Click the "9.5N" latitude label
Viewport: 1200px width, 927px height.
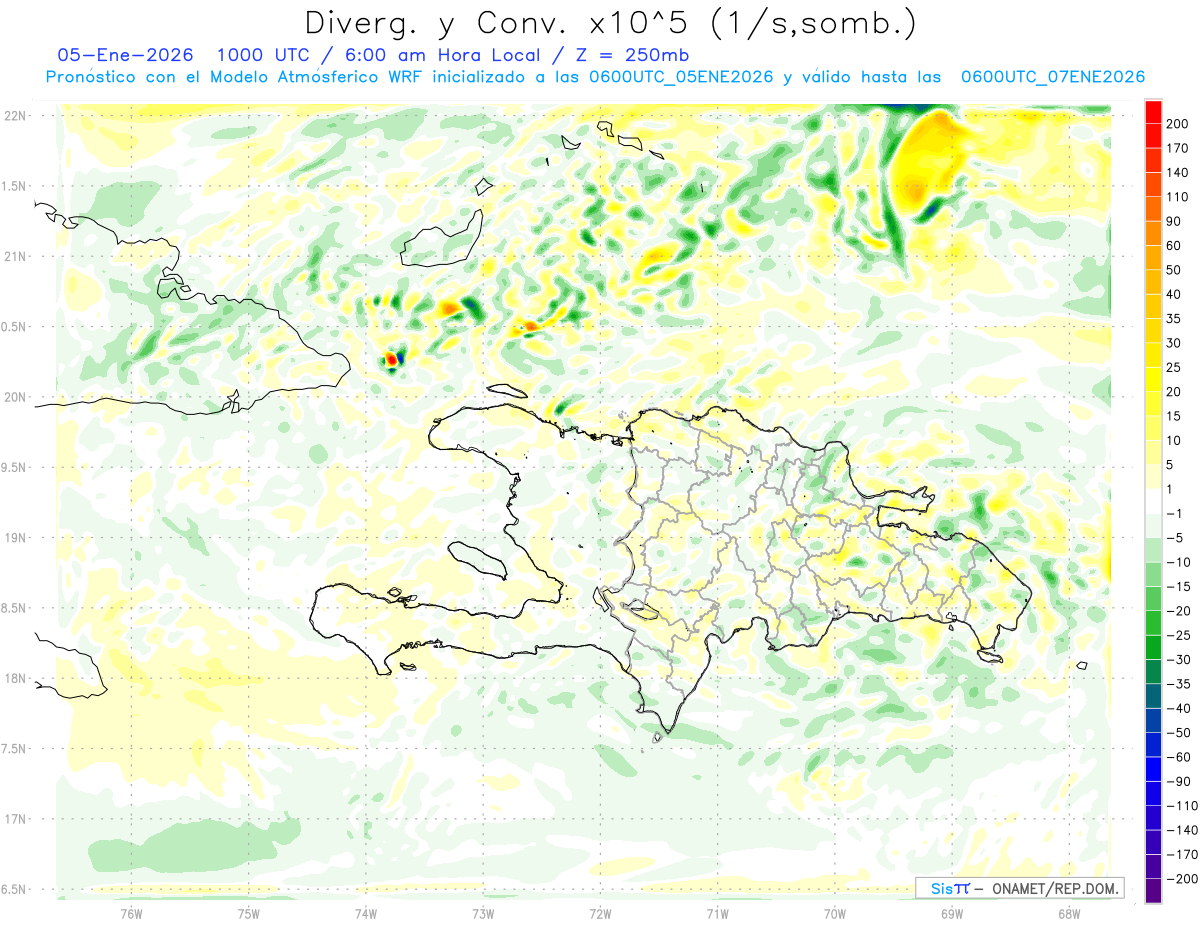tap(15, 468)
